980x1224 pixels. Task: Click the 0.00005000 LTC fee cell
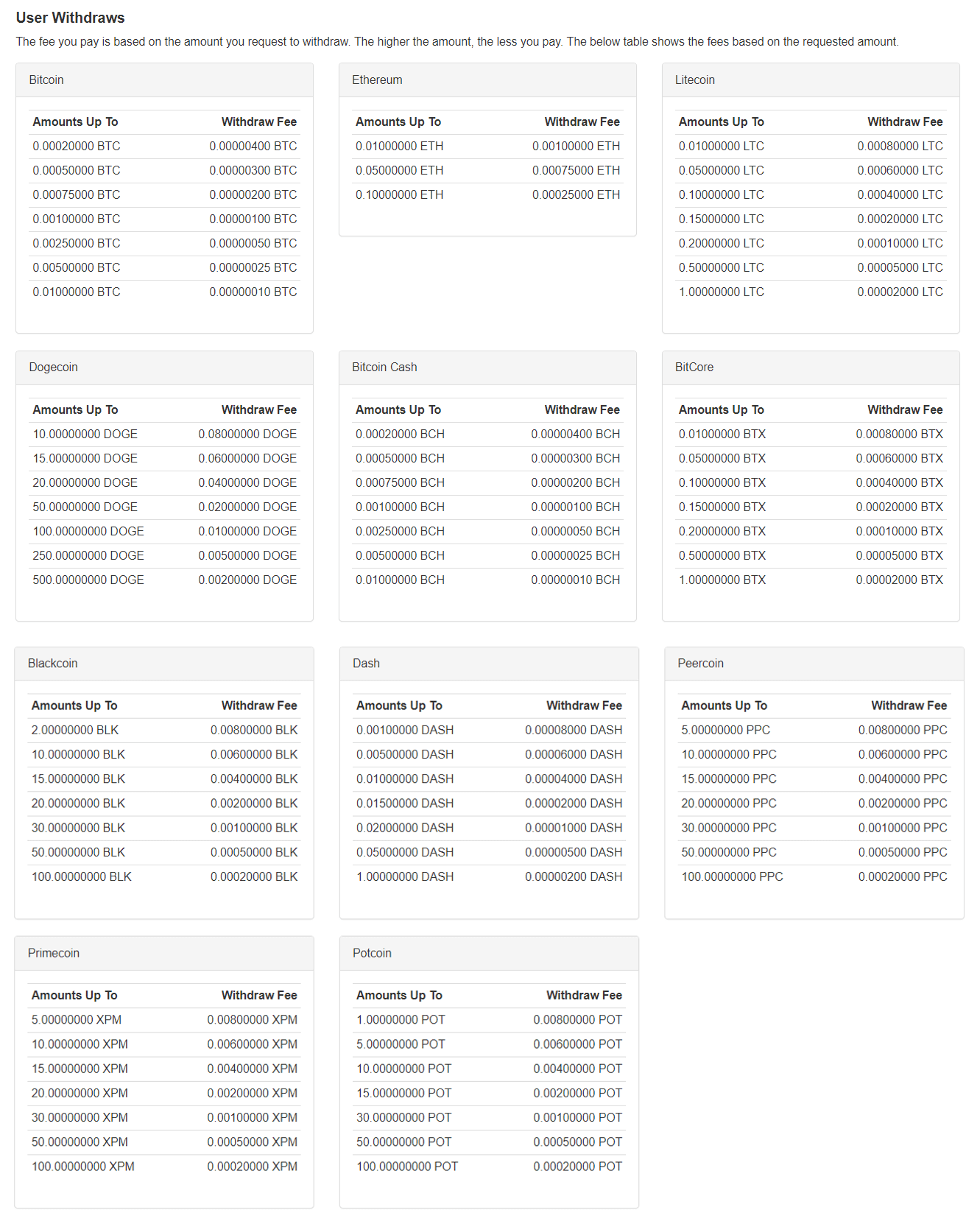tap(900, 268)
